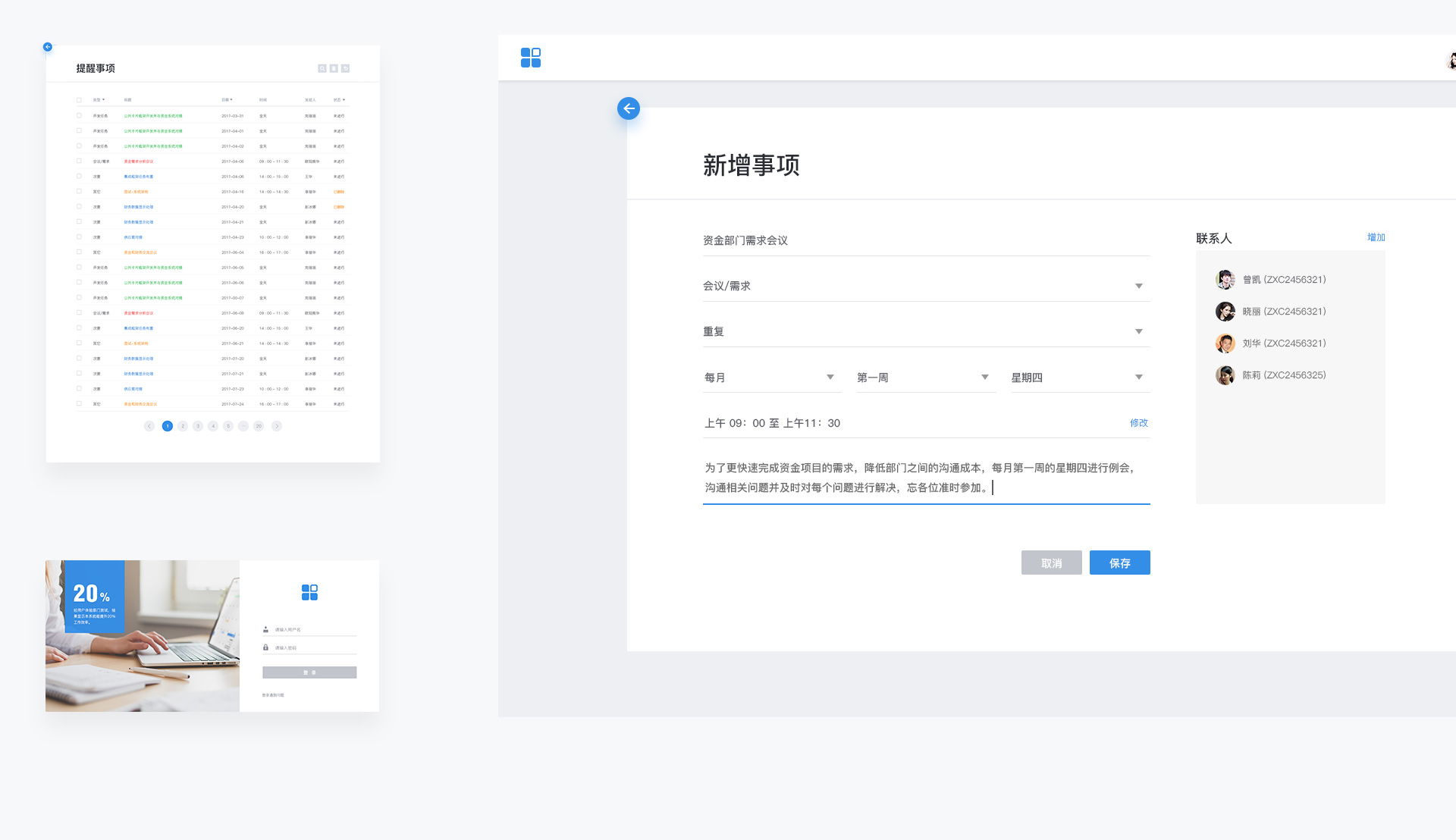
Task: Open the 会议/需求 type dropdown
Action: click(1138, 286)
